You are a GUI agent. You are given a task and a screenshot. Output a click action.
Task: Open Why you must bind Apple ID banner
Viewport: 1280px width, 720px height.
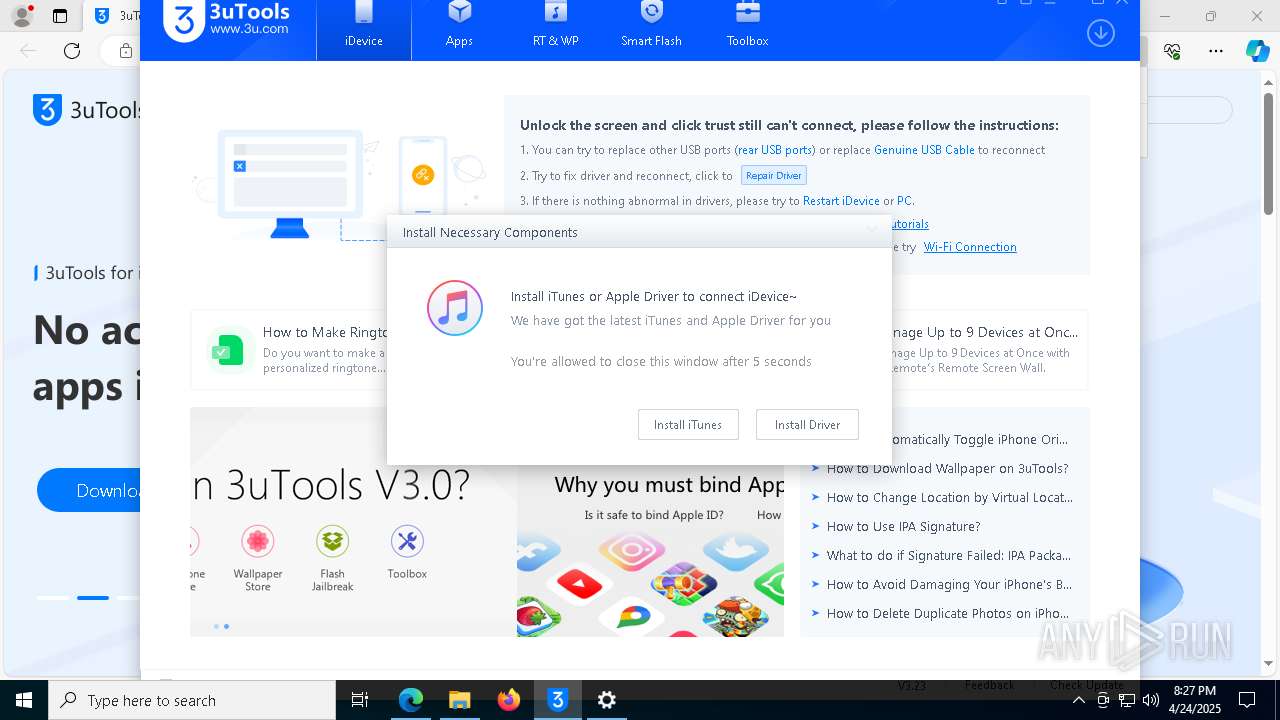(x=650, y=551)
